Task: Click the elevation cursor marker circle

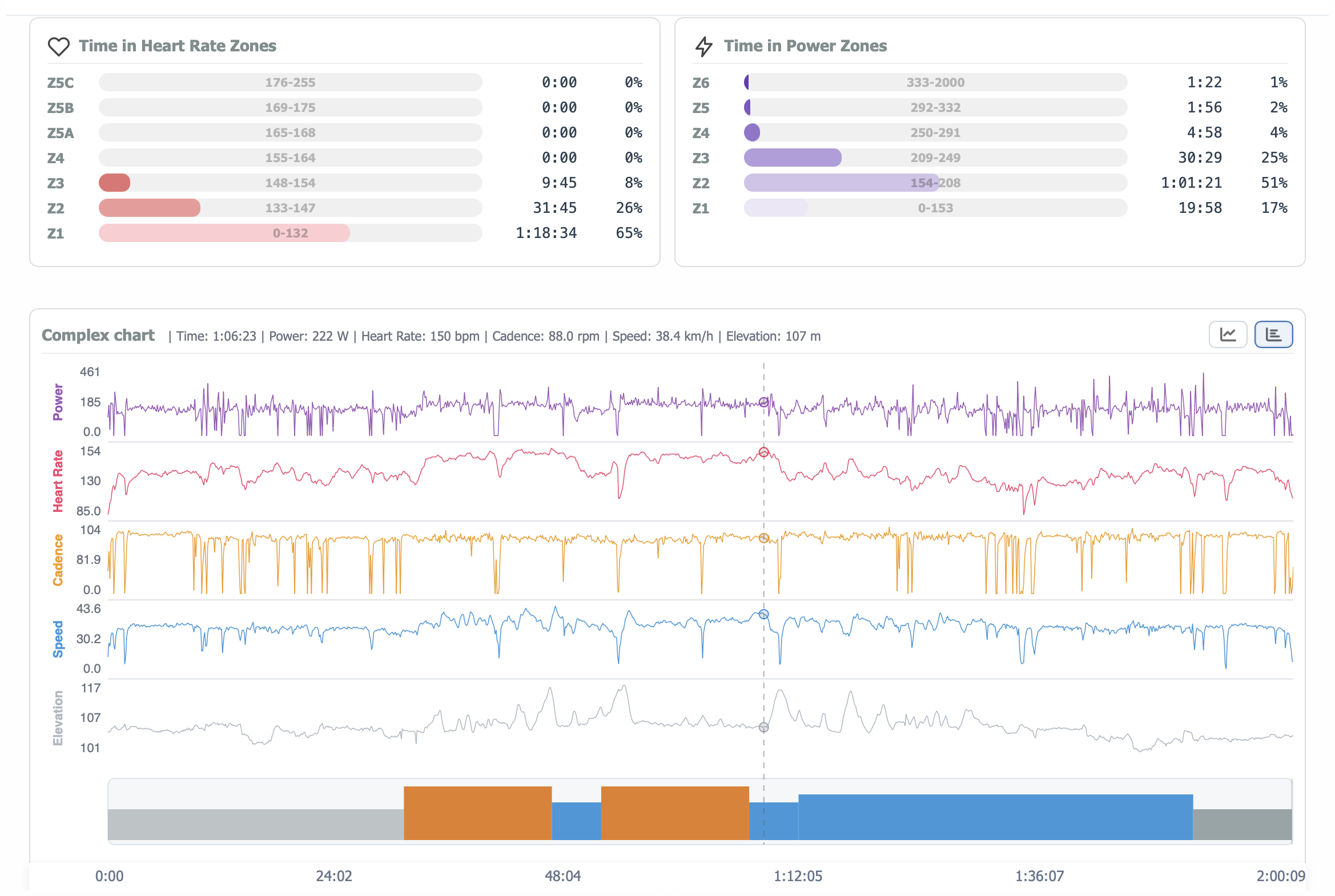Action: 763,728
